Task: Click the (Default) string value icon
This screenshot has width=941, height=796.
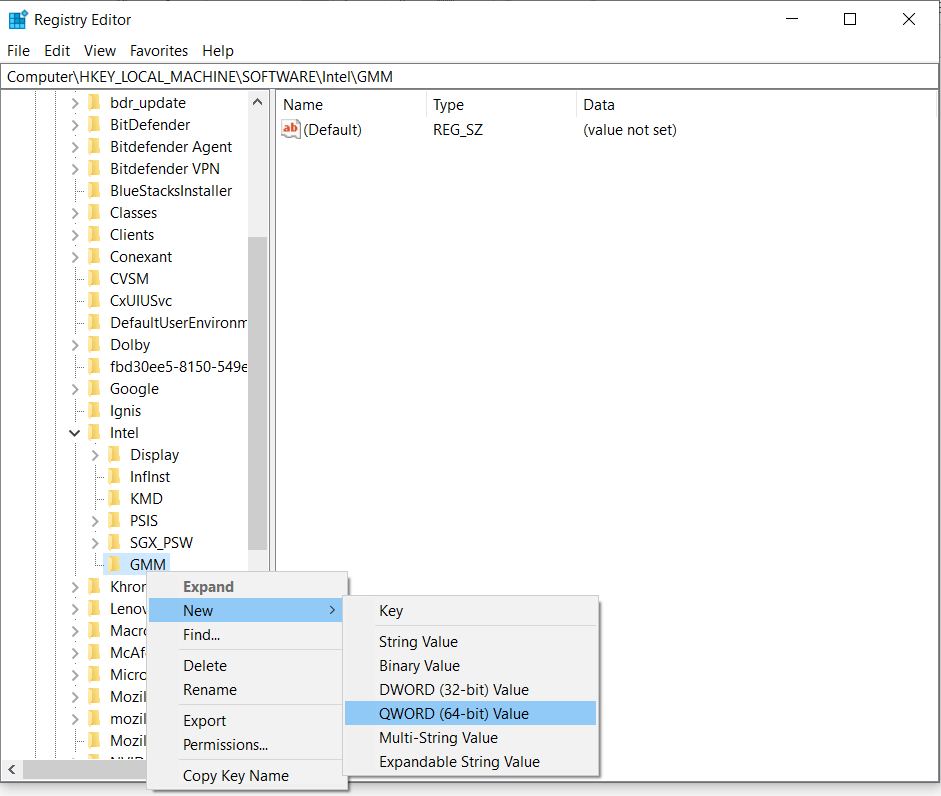Action: (x=290, y=129)
